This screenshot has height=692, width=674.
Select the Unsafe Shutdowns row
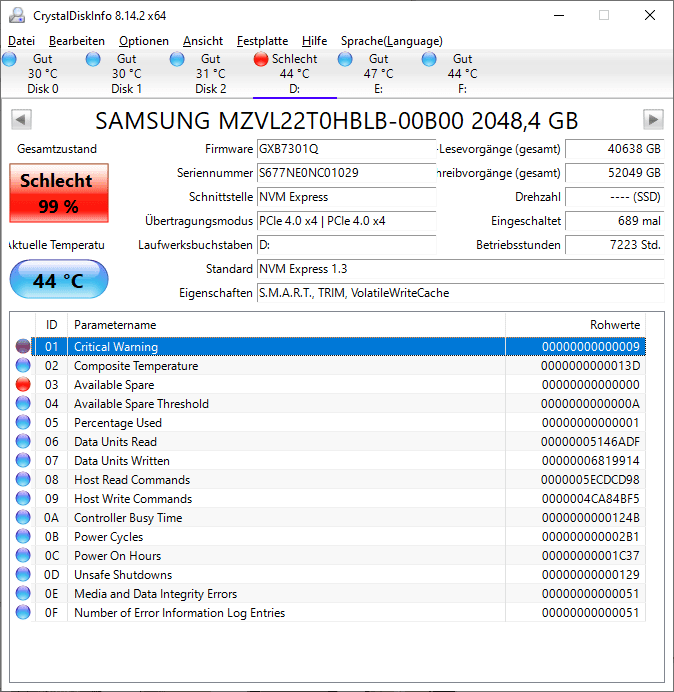(328, 575)
